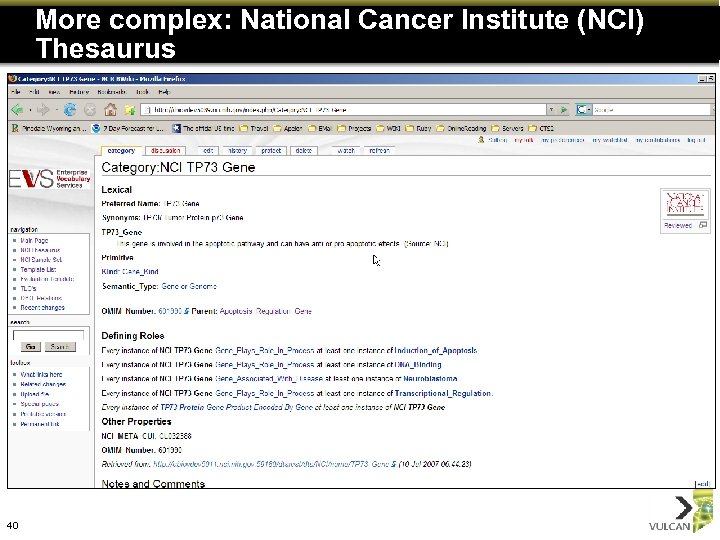Image resolution: width=720 pixels, height=540 pixels.
Task: Open the TLD's navigation link
Action: pos(28,288)
